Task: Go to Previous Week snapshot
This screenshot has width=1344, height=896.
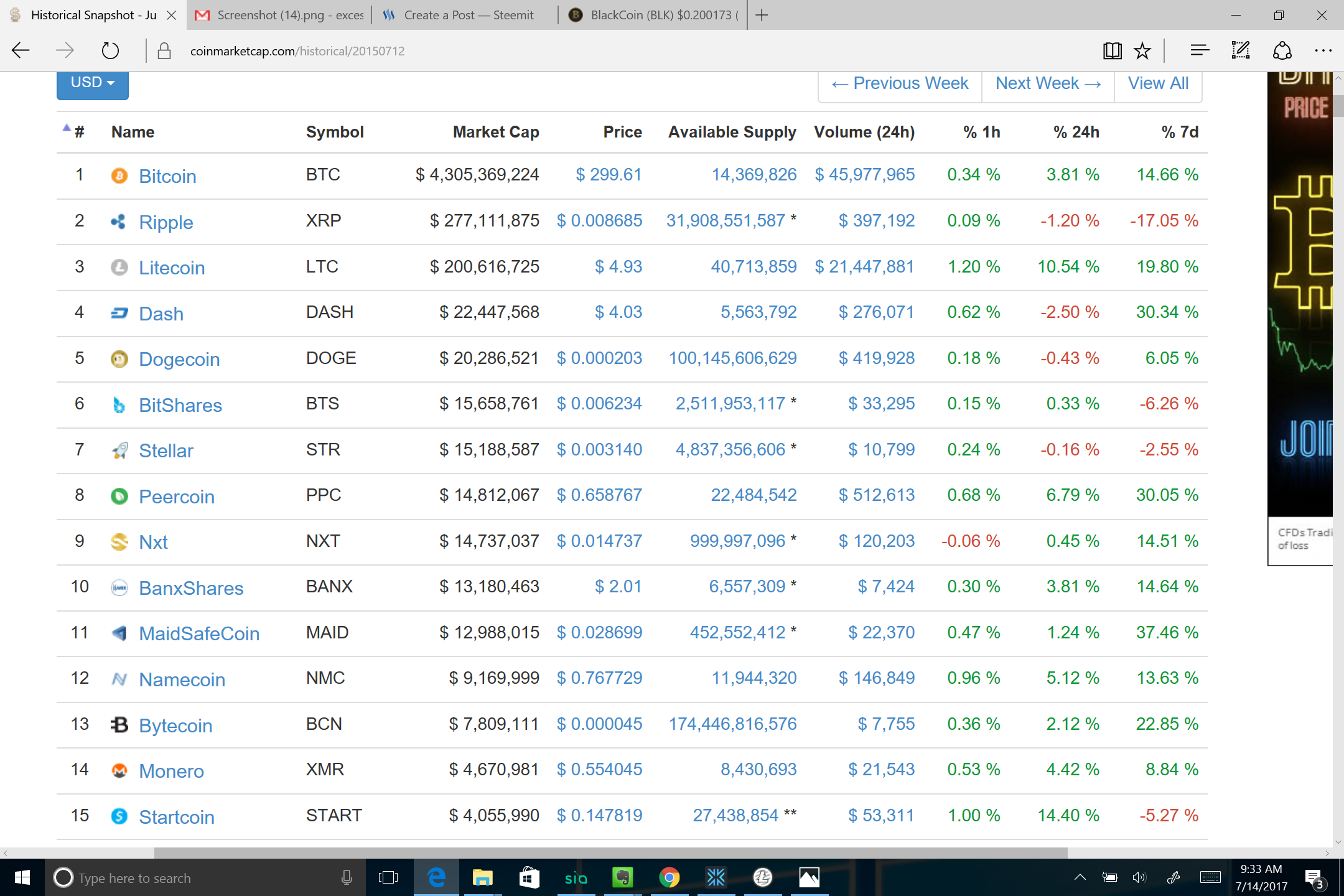Action: (x=900, y=83)
